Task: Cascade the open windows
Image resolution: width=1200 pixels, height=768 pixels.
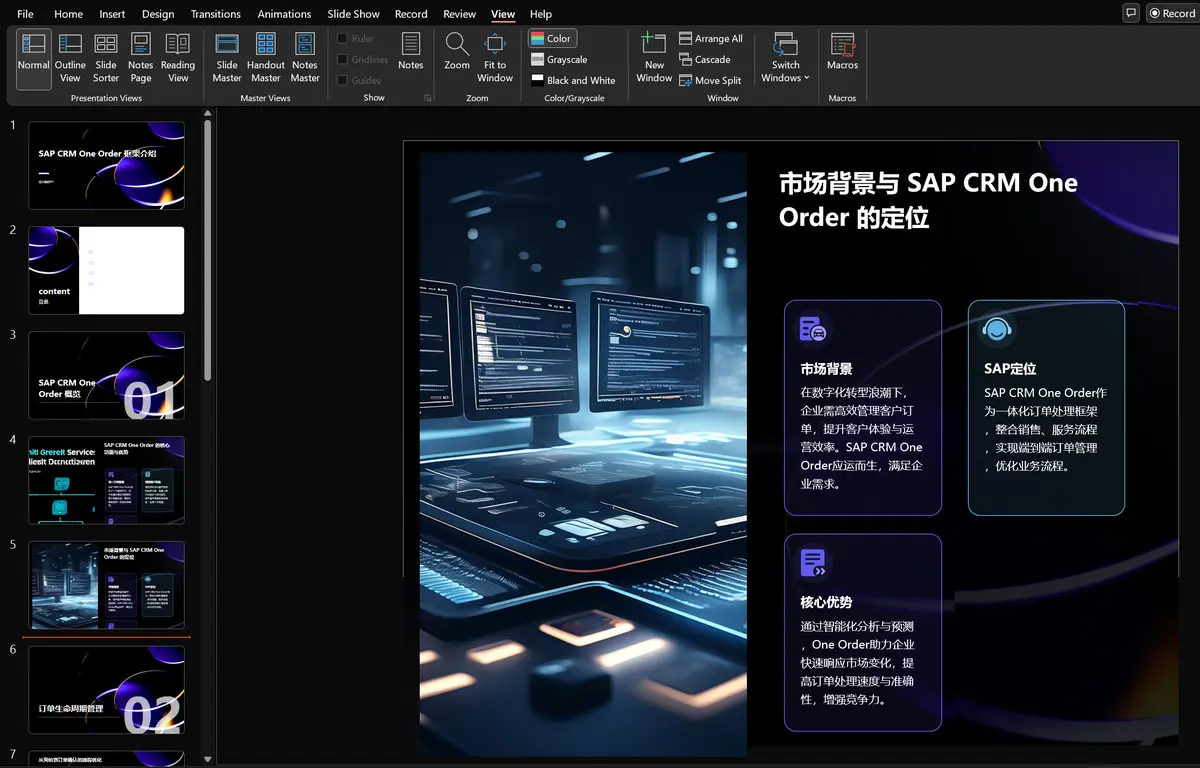Action: [705, 60]
